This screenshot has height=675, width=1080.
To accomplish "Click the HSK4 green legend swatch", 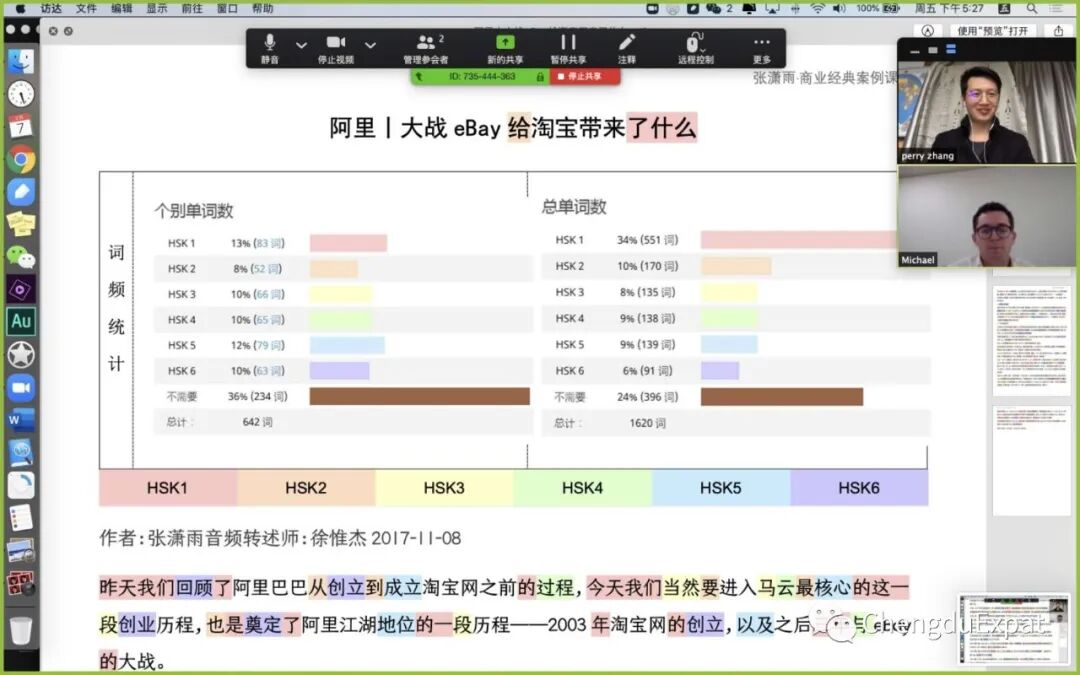I will [x=583, y=488].
